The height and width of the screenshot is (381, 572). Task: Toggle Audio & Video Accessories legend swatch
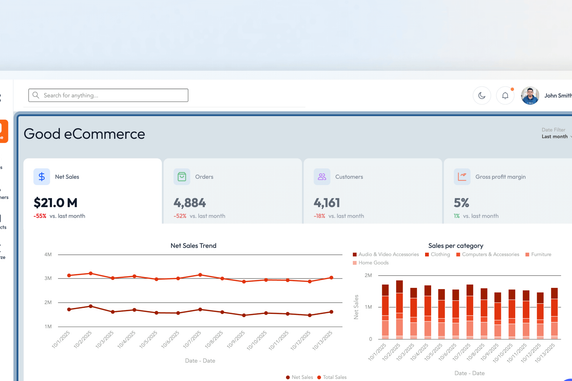[x=355, y=254]
